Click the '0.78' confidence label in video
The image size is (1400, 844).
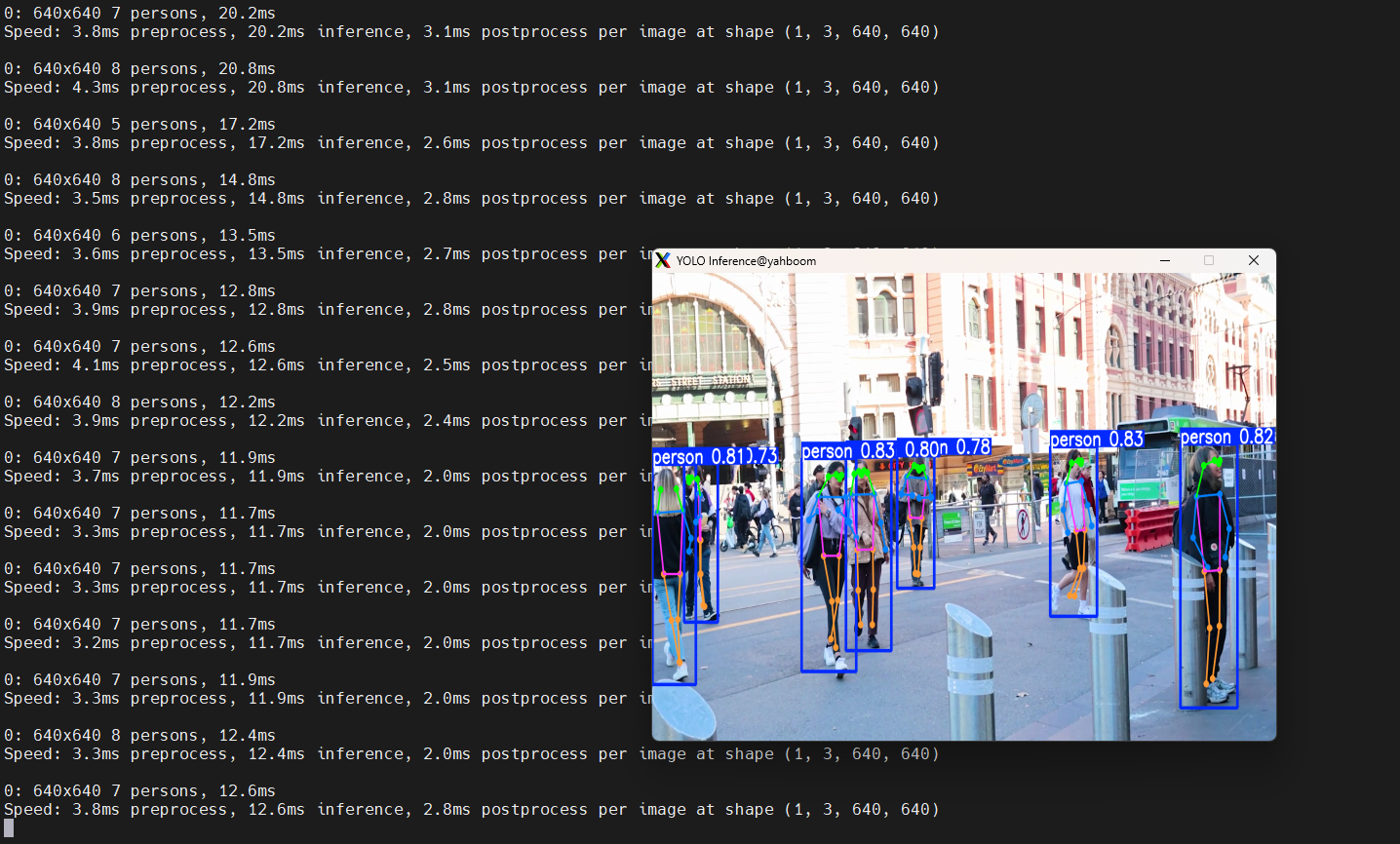click(x=973, y=447)
